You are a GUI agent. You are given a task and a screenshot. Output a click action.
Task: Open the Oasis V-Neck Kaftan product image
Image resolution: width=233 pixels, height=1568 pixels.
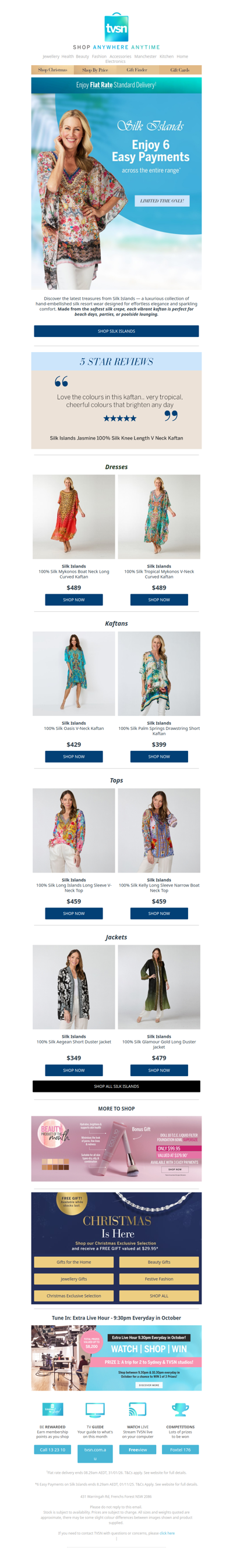tap(74, 673)
